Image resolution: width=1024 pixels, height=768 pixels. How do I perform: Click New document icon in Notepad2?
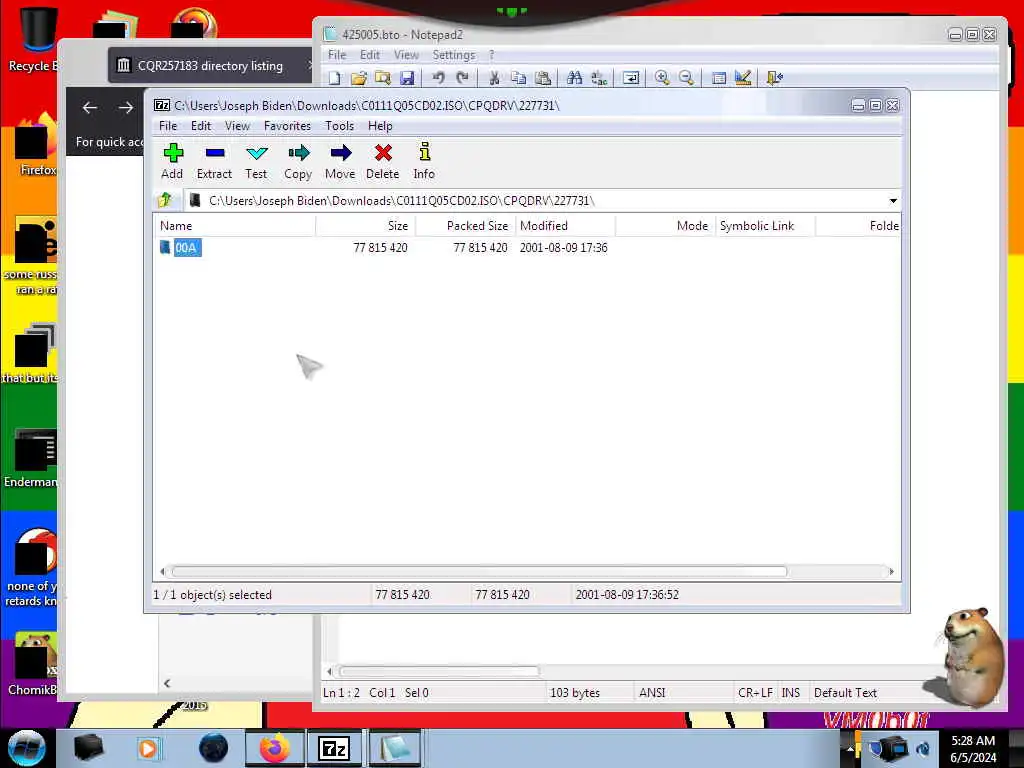pyautogui.click(x=334, y=78)
